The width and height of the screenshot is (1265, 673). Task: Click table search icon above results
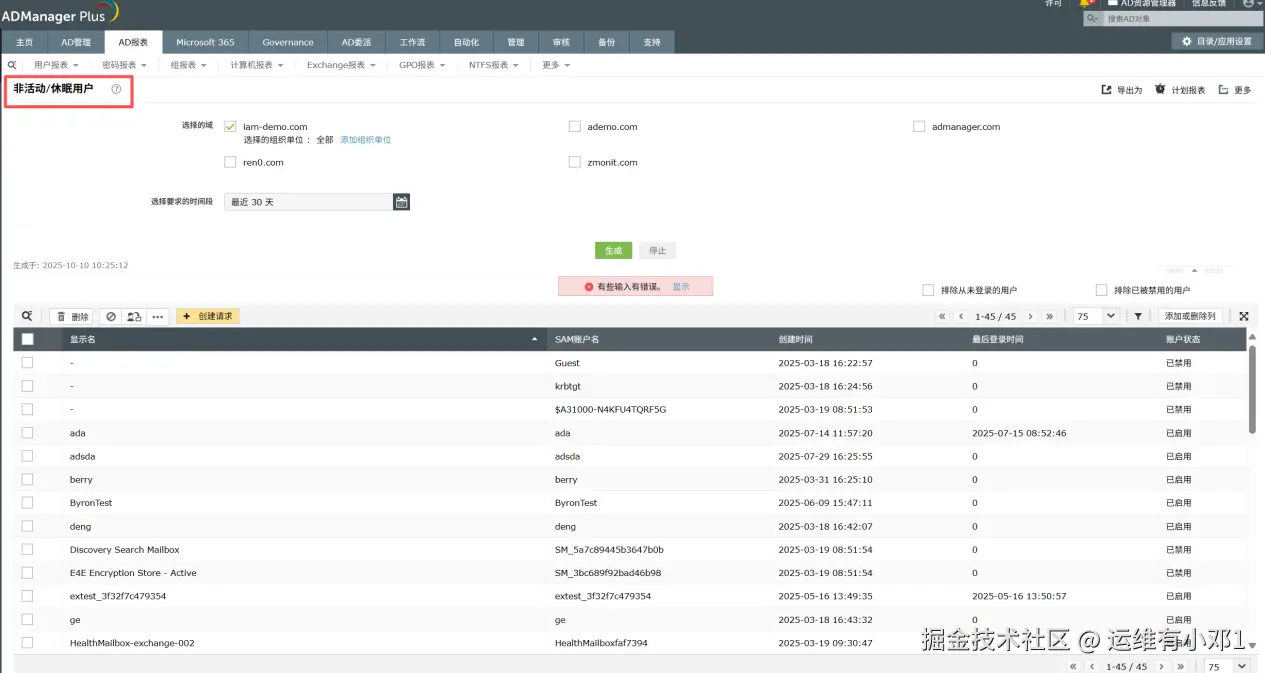tap(27, 316)
